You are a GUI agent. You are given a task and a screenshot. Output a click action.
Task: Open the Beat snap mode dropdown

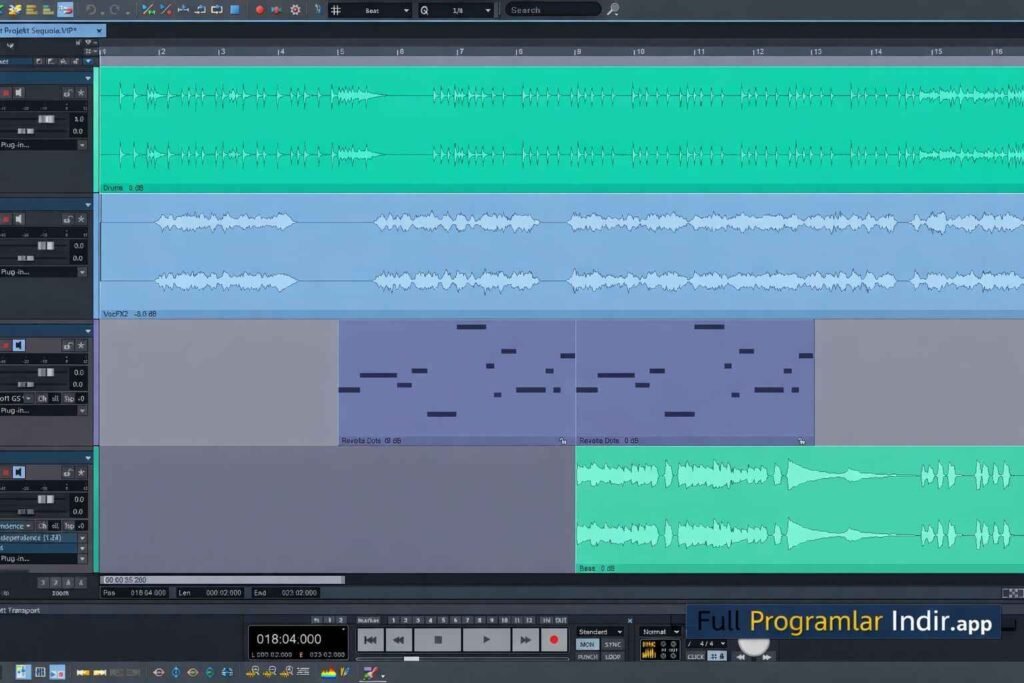click(x=404, y=10)
